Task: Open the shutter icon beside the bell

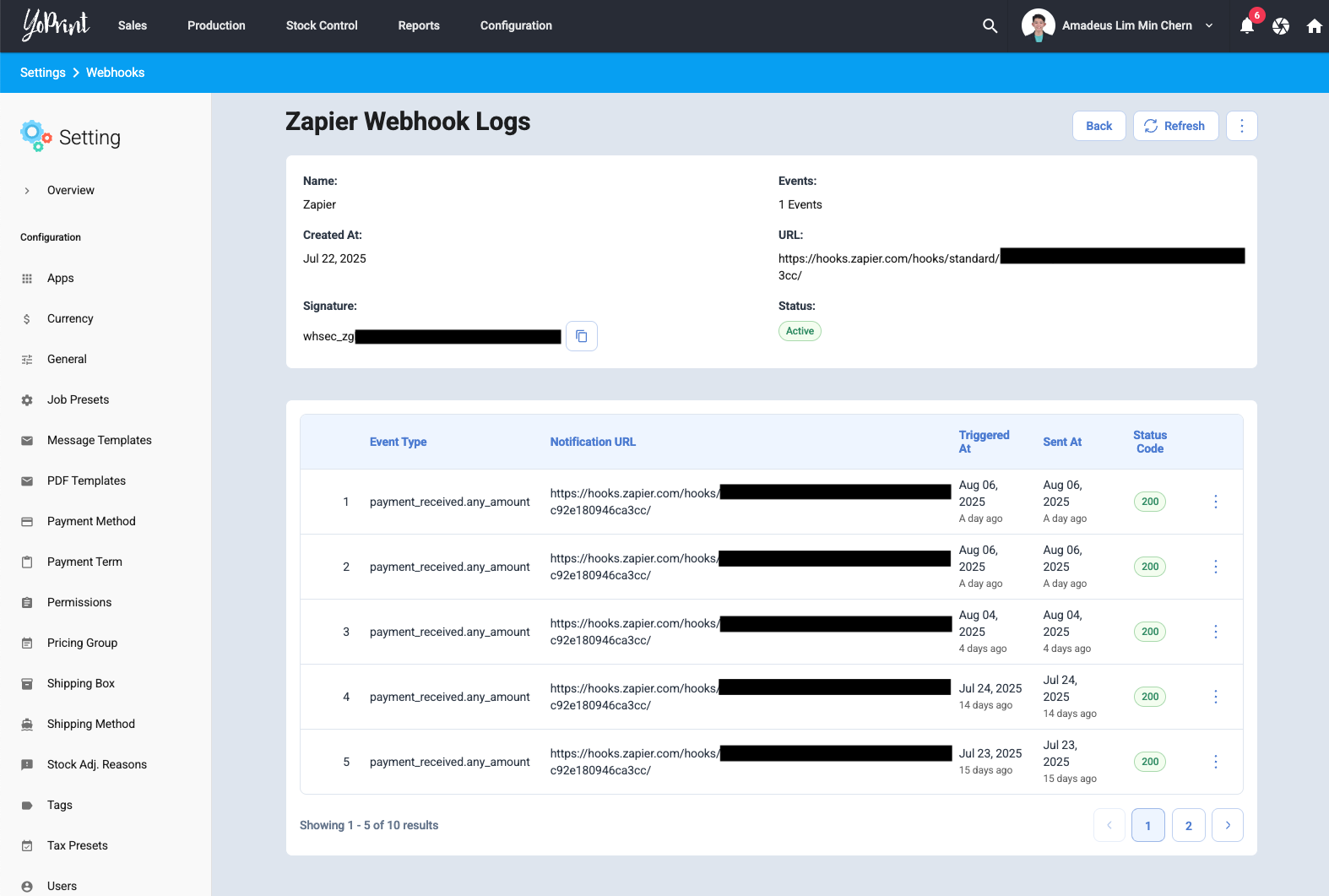Action: tap(1280, 26)
